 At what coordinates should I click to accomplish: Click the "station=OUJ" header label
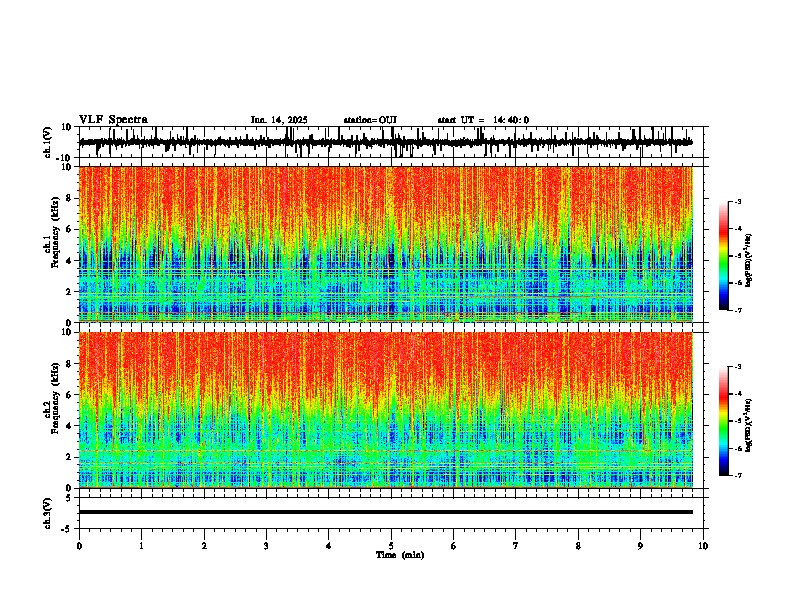tap(370, 120)
